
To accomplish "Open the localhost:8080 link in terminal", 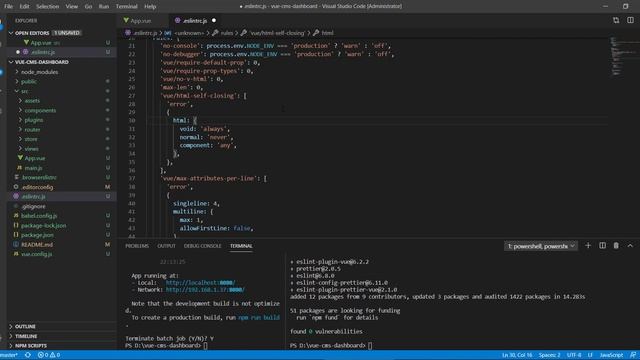I will tap(200, 282).
